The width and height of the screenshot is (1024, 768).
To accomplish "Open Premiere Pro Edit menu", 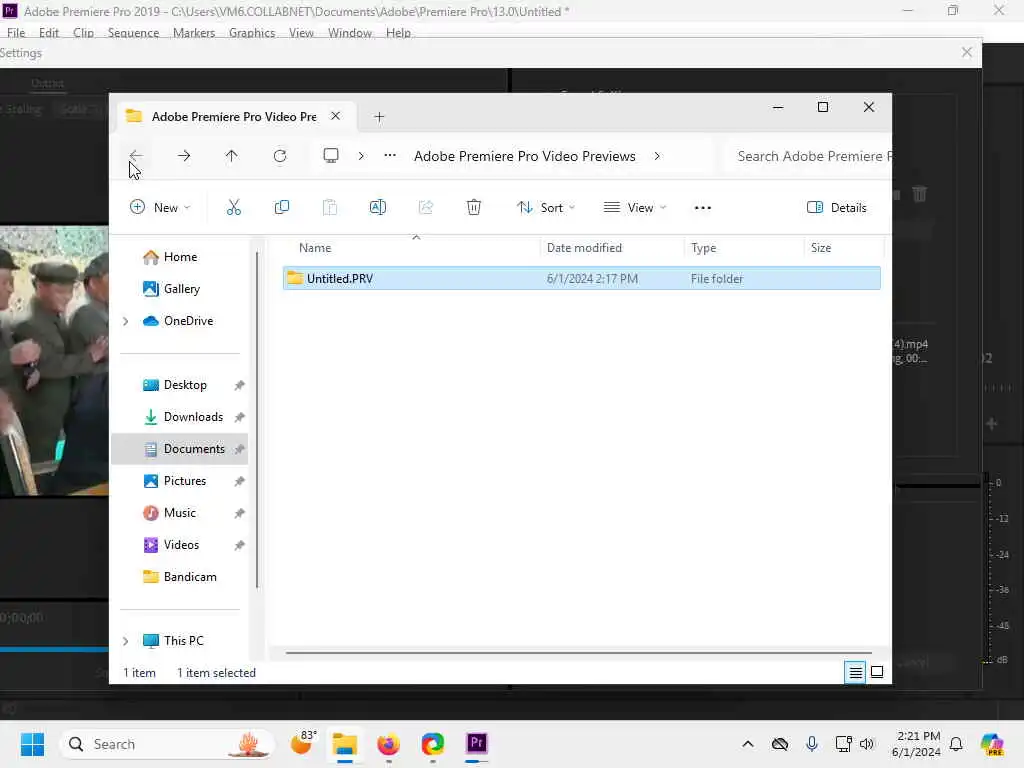I will tap(48, 33).
